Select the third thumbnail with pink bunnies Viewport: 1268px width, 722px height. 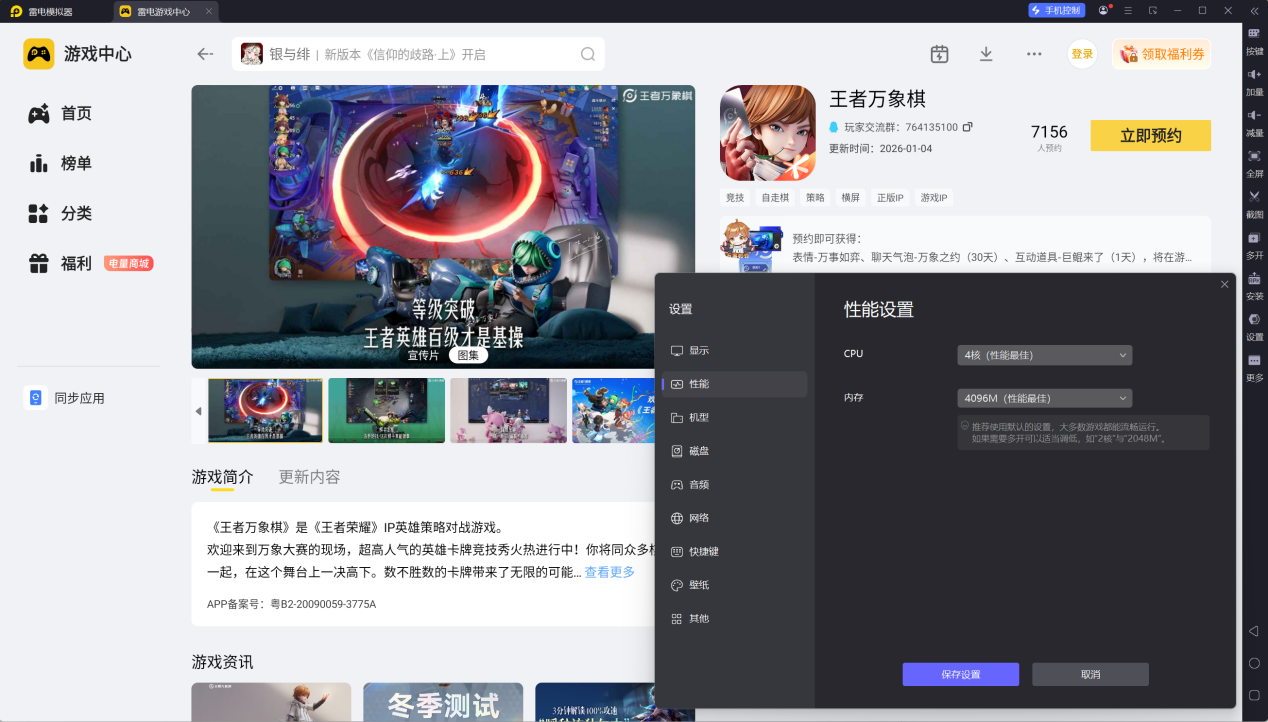(x=508, y=410)
